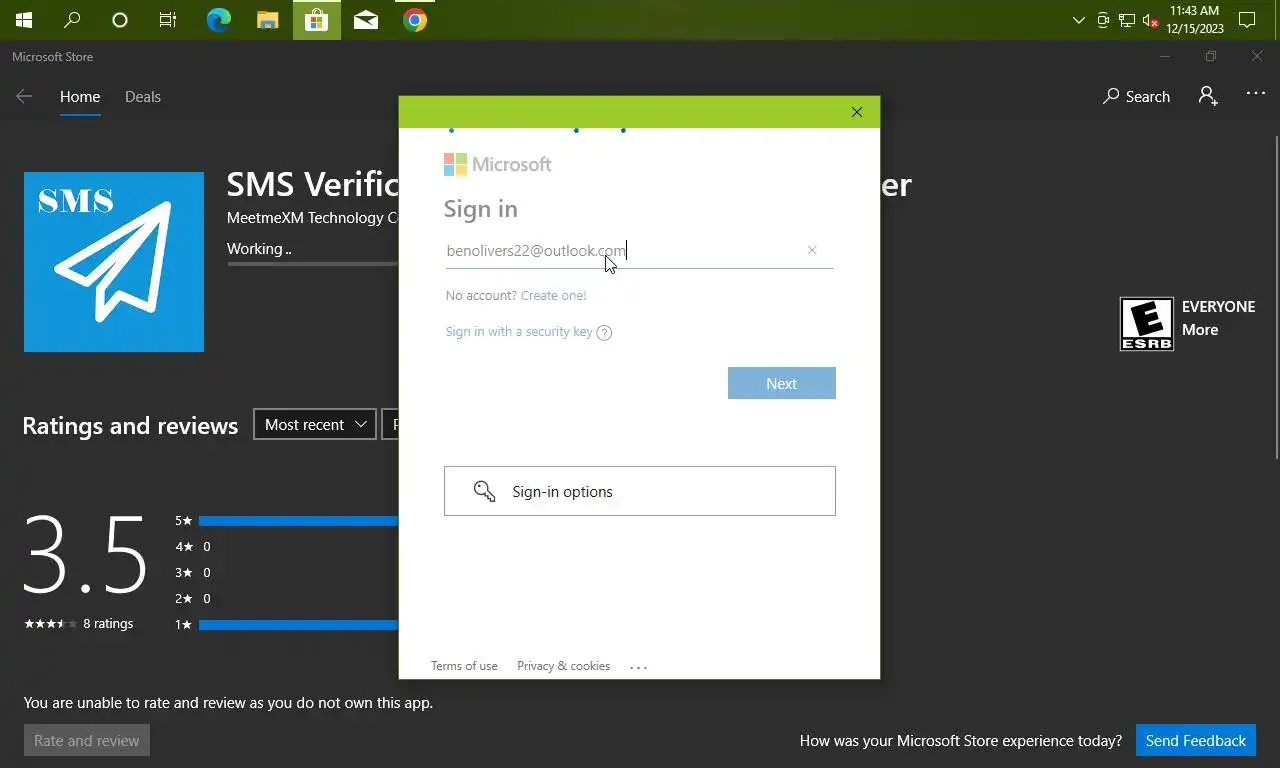Open notification center icon
This screenshot has height=768, width=1280.
click(x=1247, y=20)
